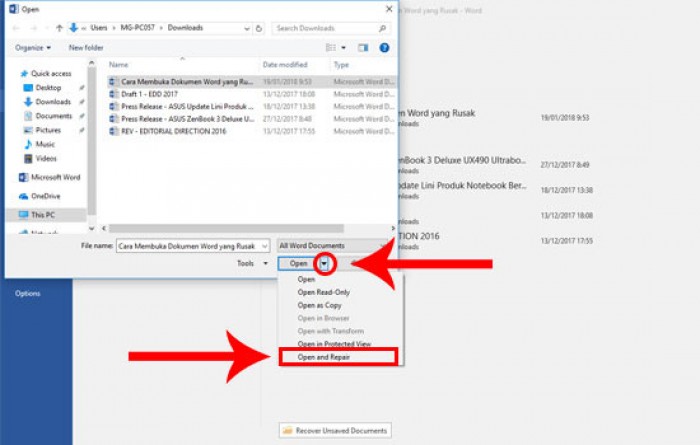Open recent document dated 19/01/2018 9:53 in Word
This screenshot has width=700, height=445.
point(496,117)
